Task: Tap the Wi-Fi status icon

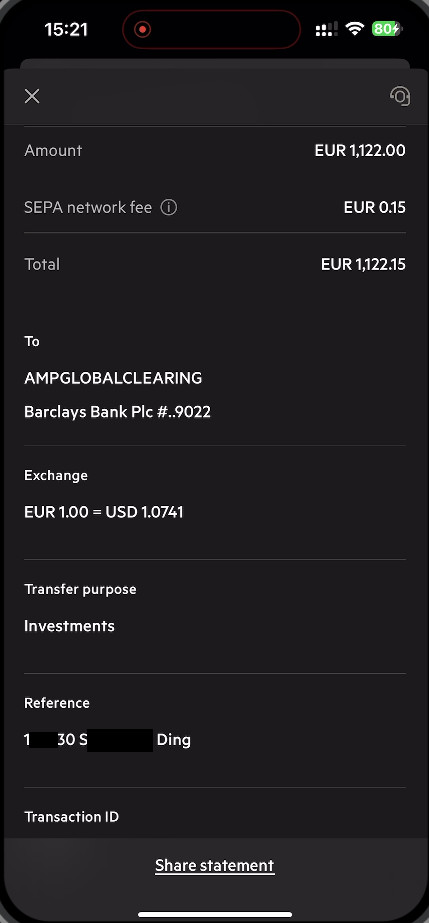Action: pyautogui.click(x=355, y=28)
